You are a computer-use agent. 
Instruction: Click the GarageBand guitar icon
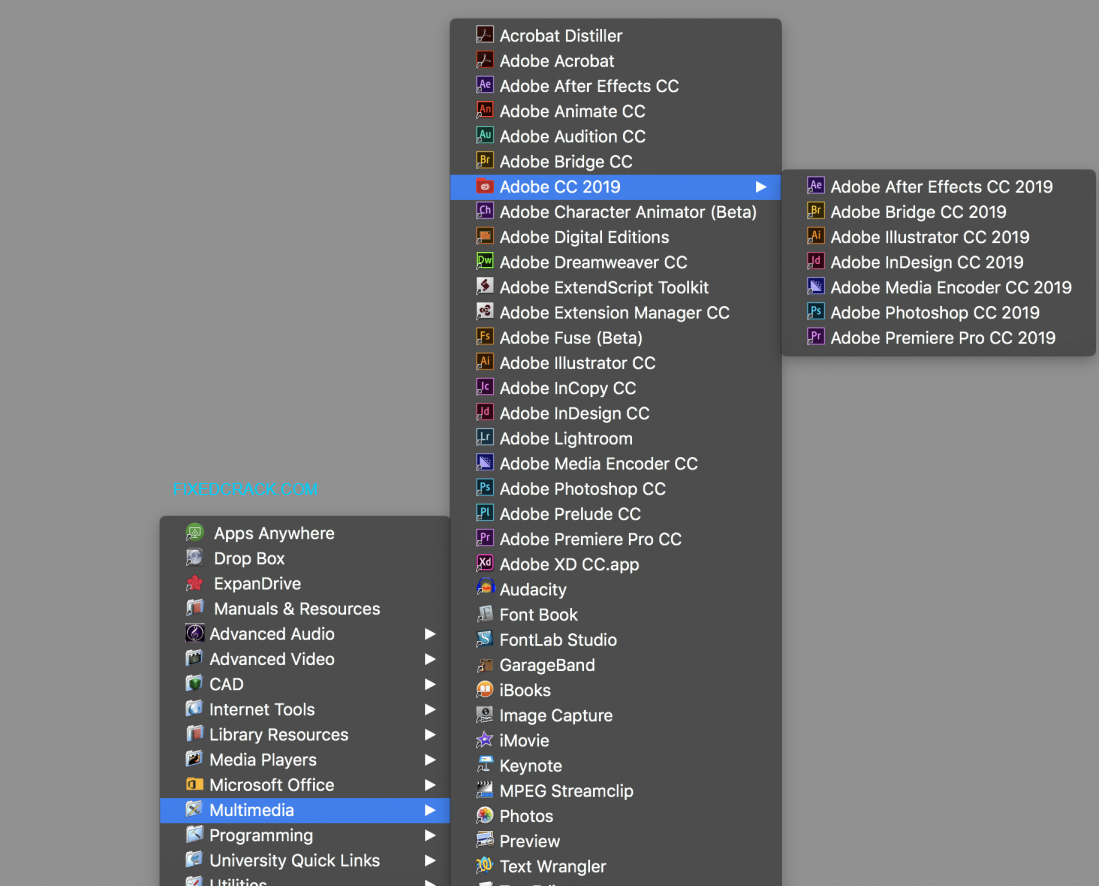coord(484,664)
